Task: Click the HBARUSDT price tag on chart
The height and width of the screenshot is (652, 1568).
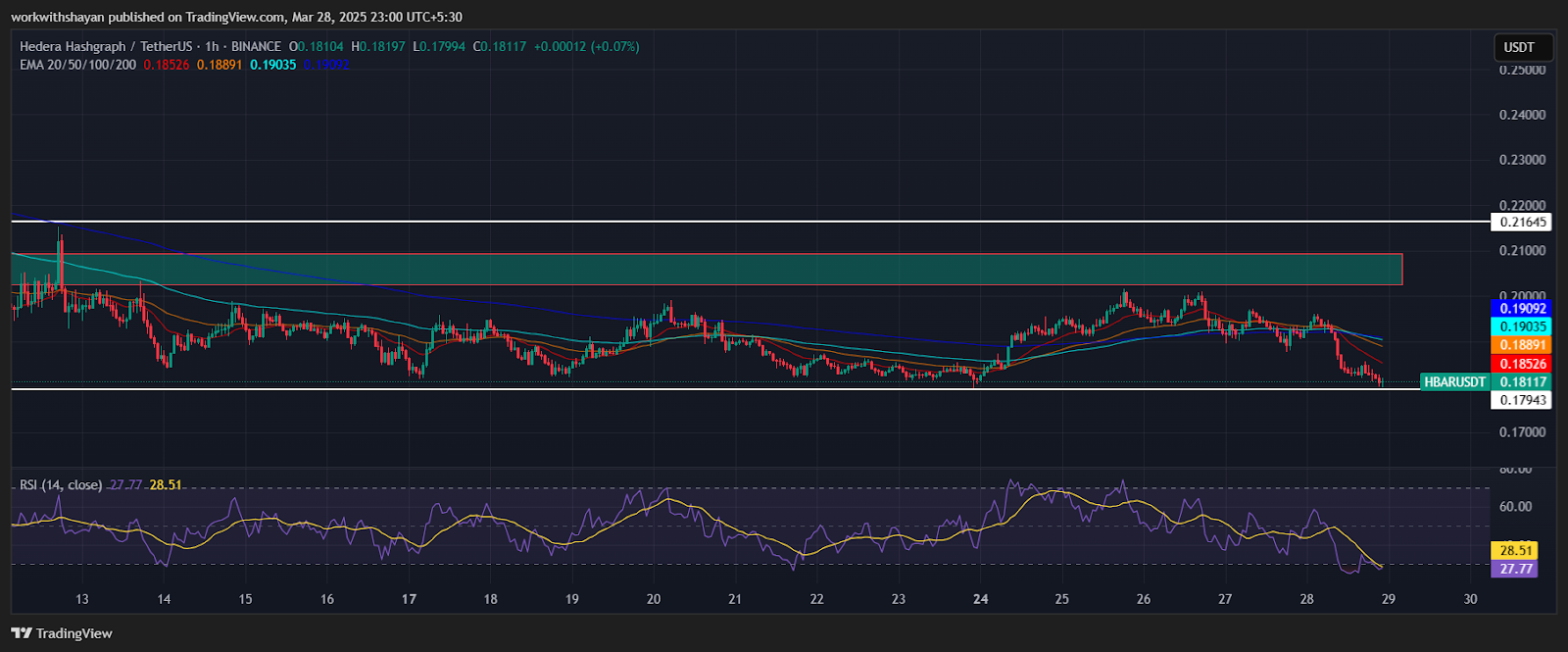Action: [x=1454, y=382]
